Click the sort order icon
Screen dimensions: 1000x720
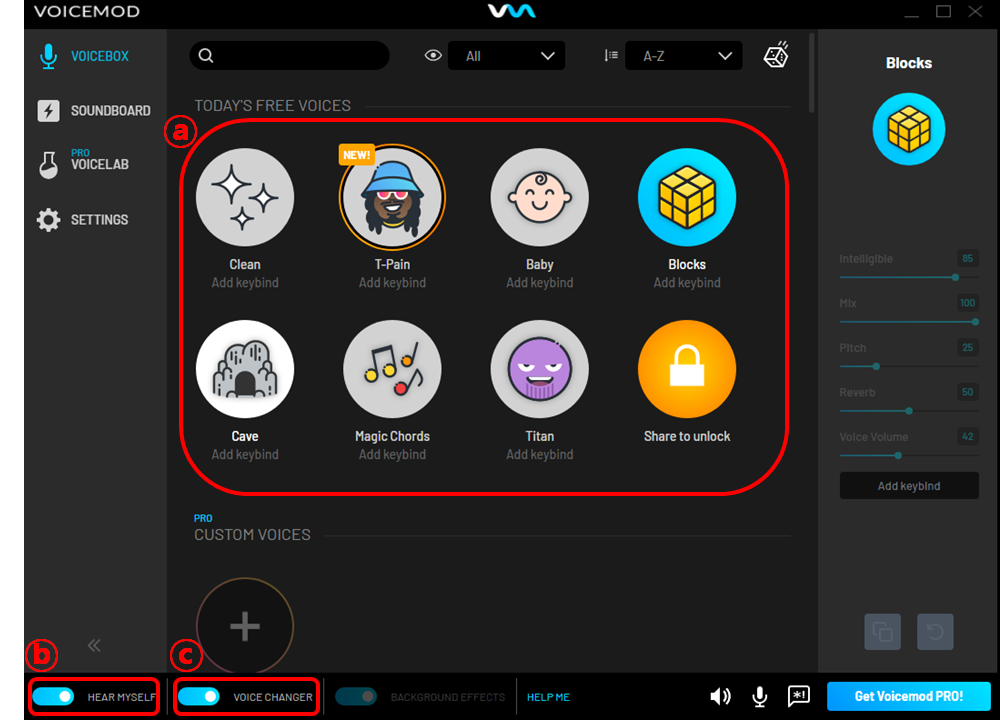(611, 55)
